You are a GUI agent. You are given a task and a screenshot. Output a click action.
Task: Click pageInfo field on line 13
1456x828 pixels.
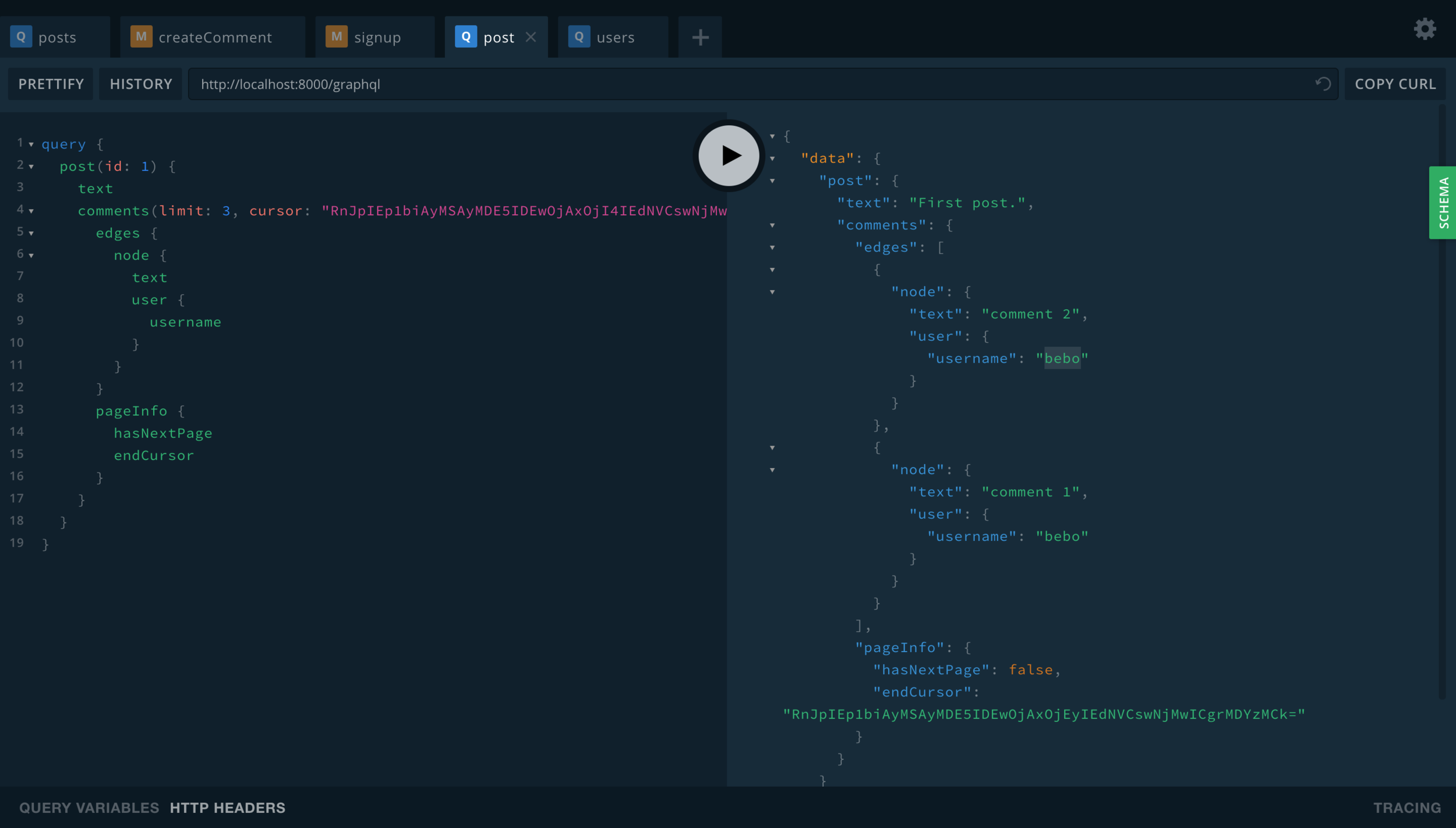pos(132,411)
